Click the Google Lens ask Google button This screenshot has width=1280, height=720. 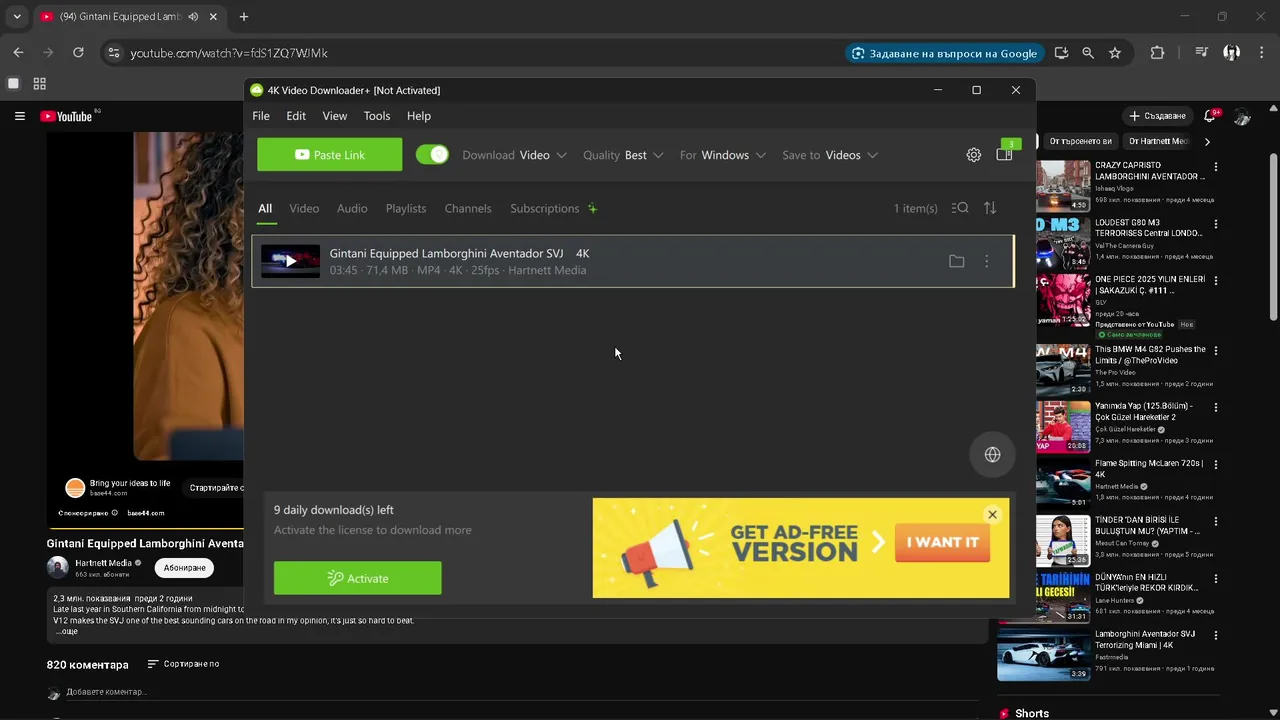[x=945, y=53]
